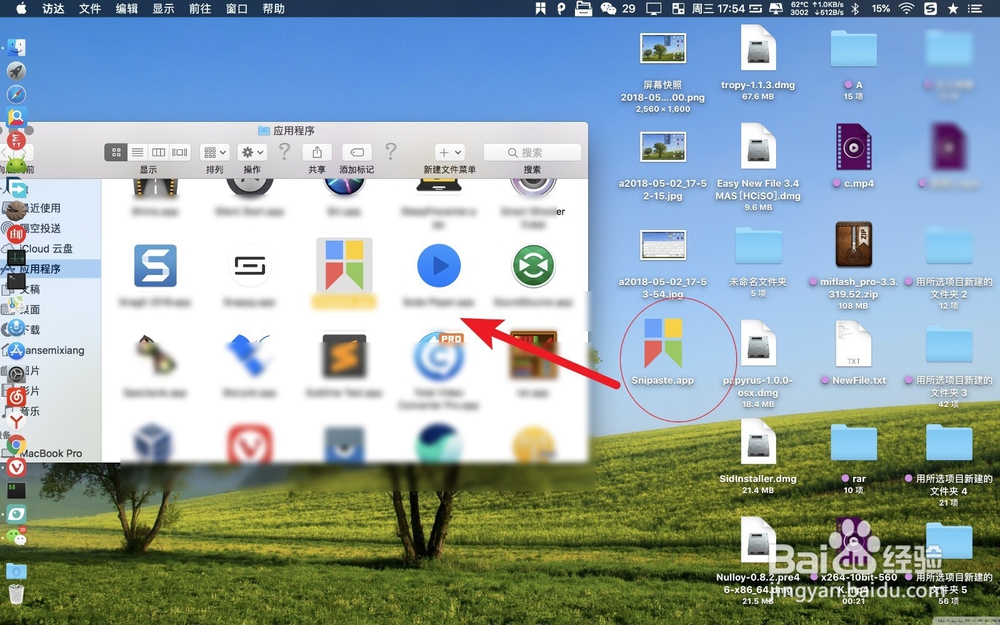1000x625 pixels.
Task: Select ansemixiang home in Finder sidebar
Action: pyautogui.click(x=51, y=350)
